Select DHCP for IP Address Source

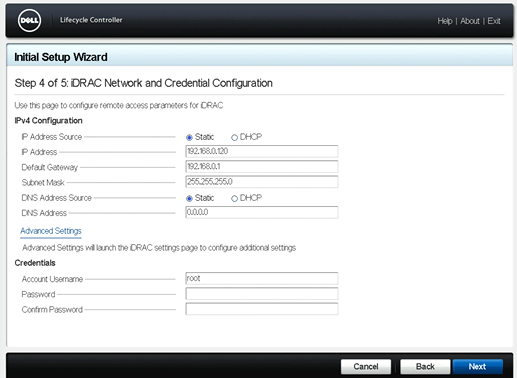234,137
